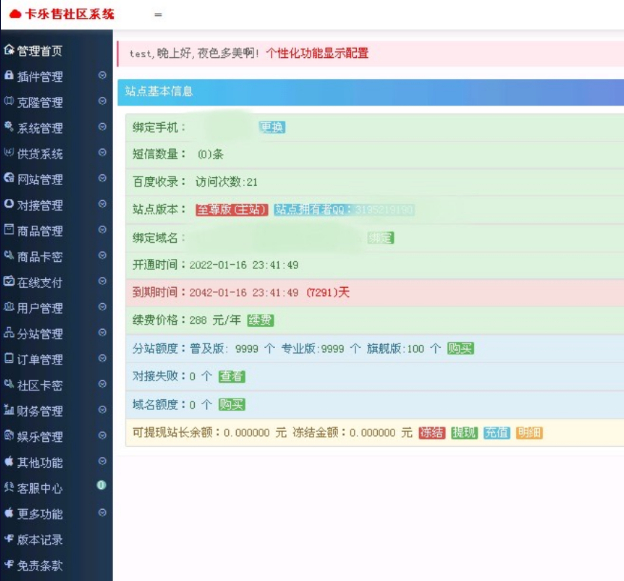Click the green 续费 renewal button
The height and width of the screenshot is (581, 624).
click(260, 320)
